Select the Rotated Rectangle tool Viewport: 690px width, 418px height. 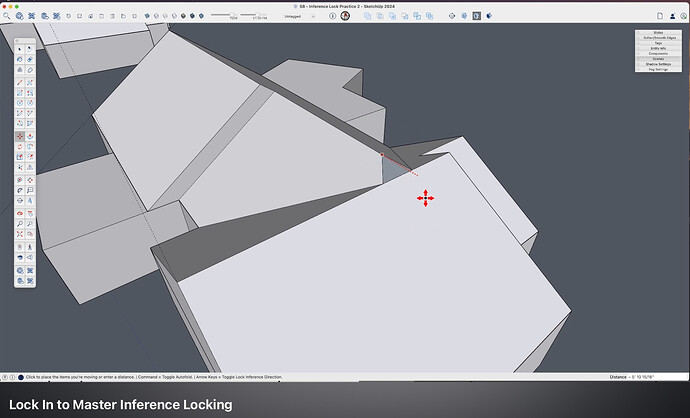point(30,93)
